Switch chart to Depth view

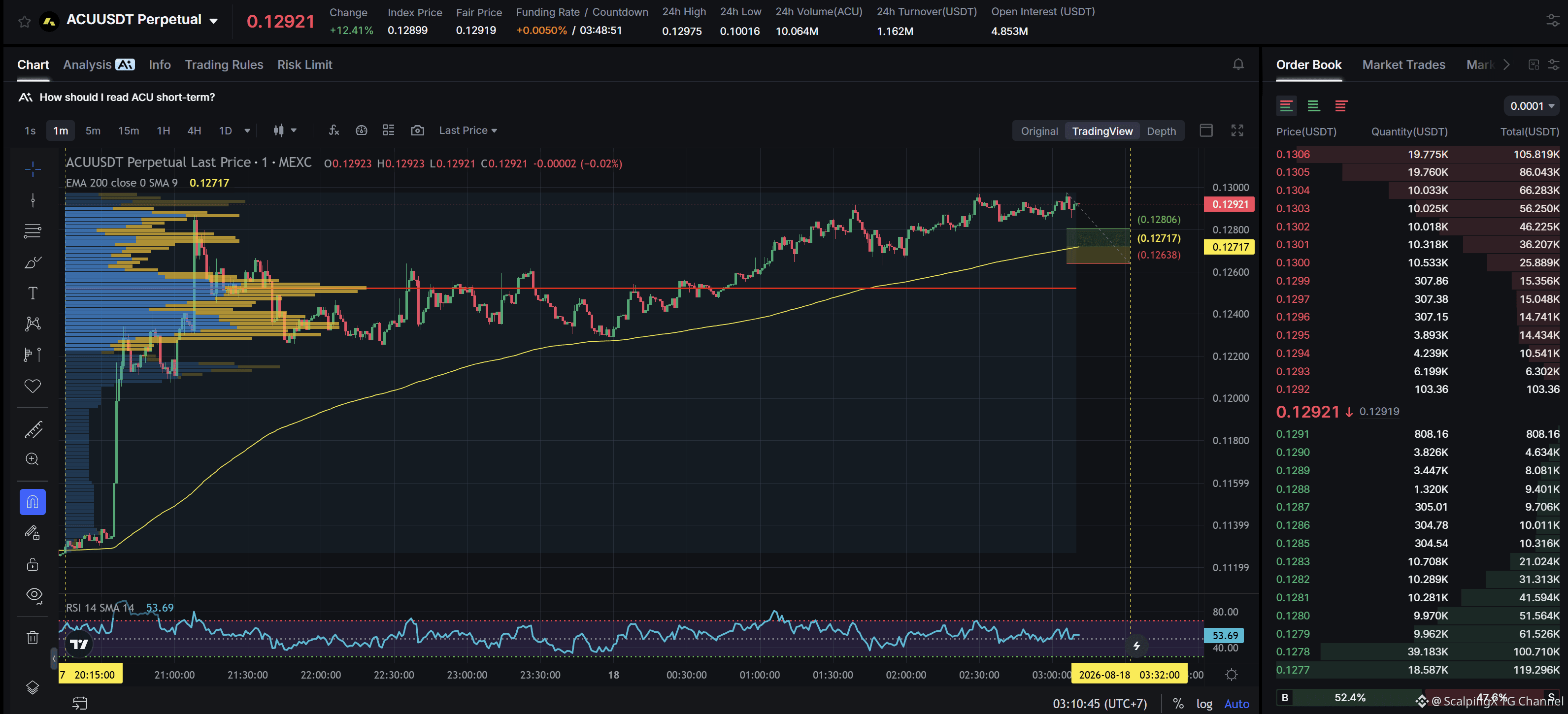[1161, 131]
